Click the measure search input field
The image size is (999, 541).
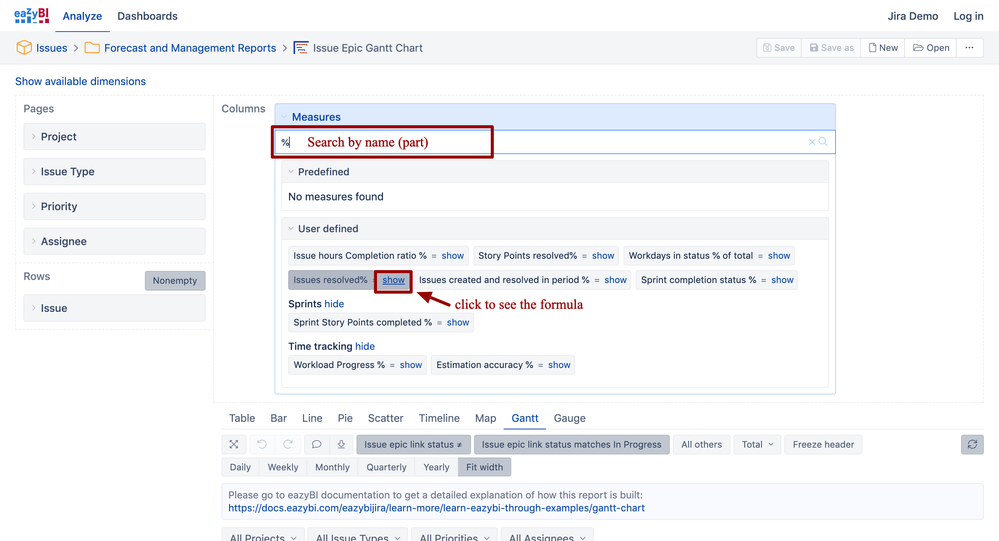[554, 142]
